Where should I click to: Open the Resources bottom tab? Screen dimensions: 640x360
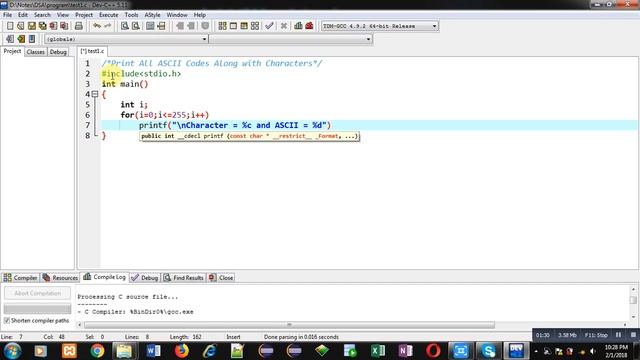[60, 278]
